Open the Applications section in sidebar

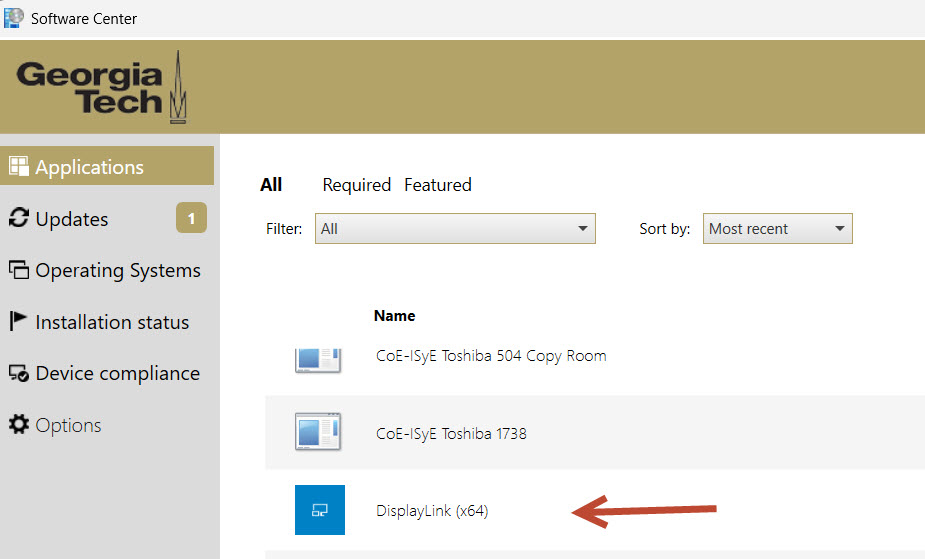[107, 166]
